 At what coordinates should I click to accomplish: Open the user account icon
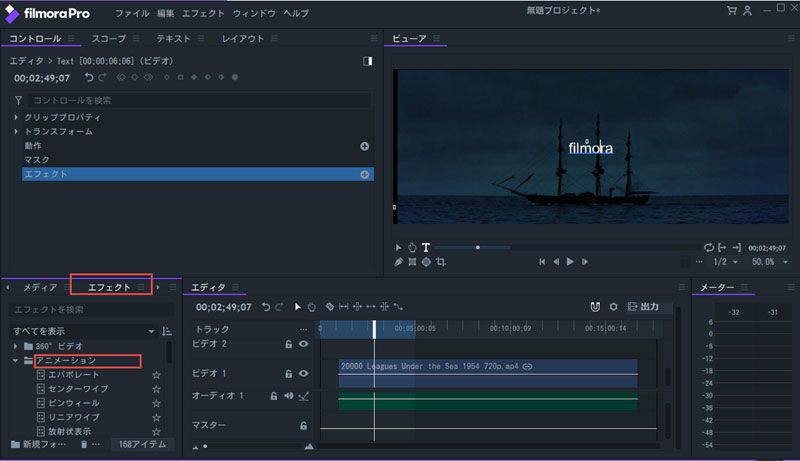coord(747,11)
